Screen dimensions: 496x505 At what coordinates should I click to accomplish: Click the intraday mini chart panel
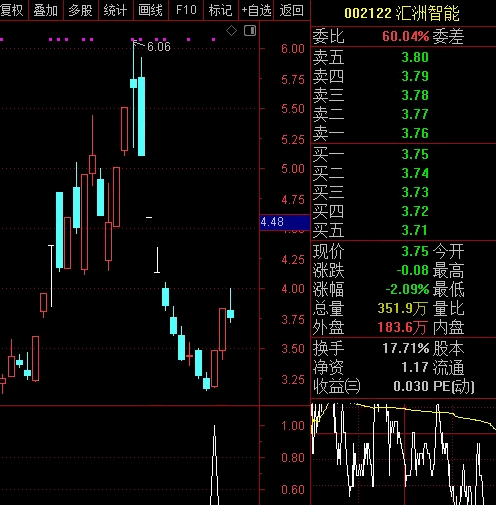(x=403, y=454)
